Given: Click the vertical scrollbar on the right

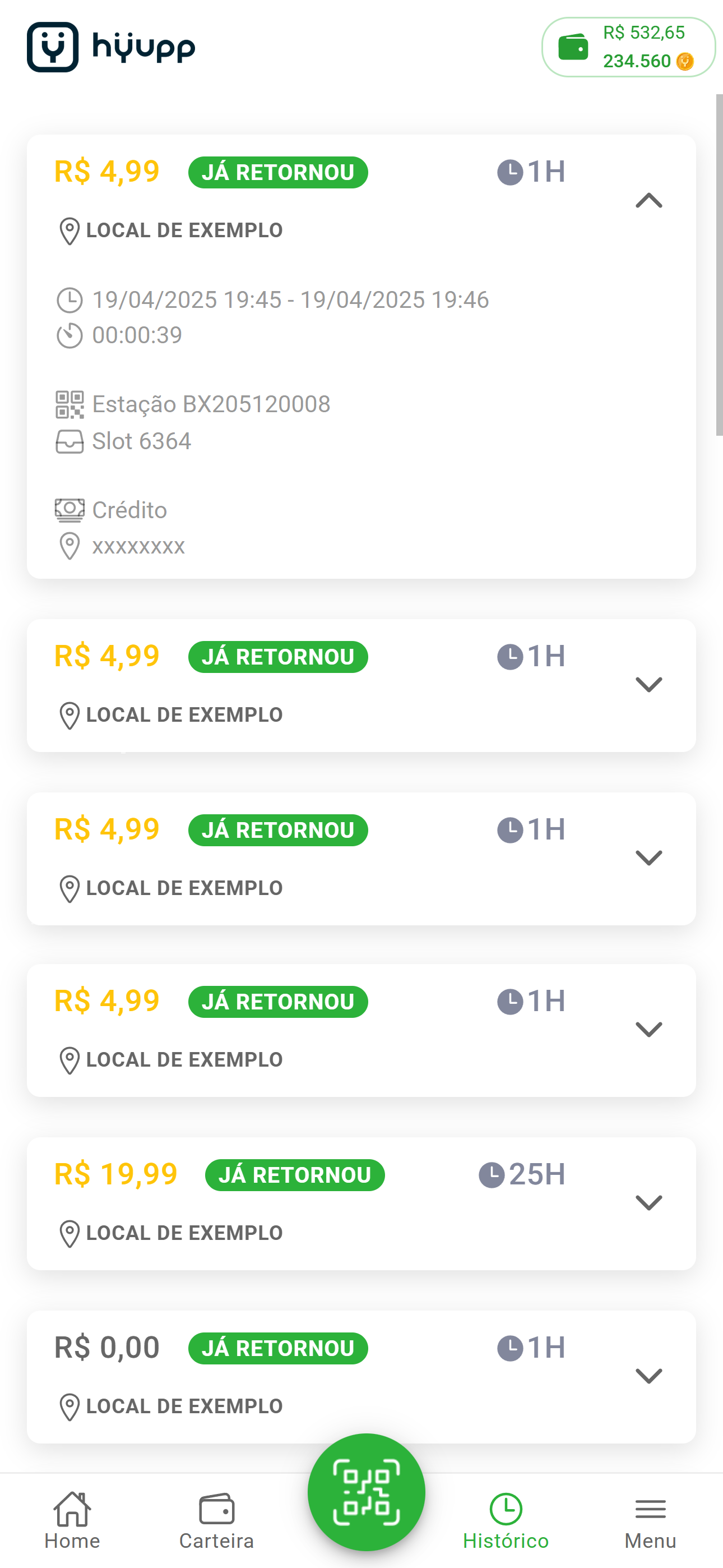Looking at the screenshot, I should pos(719,265).
